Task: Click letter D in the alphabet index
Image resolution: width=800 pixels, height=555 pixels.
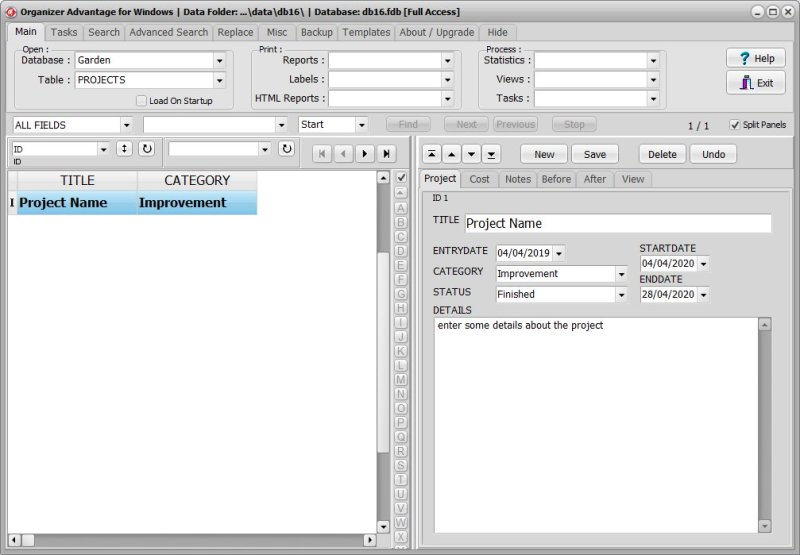Action: tap(401, 251)
